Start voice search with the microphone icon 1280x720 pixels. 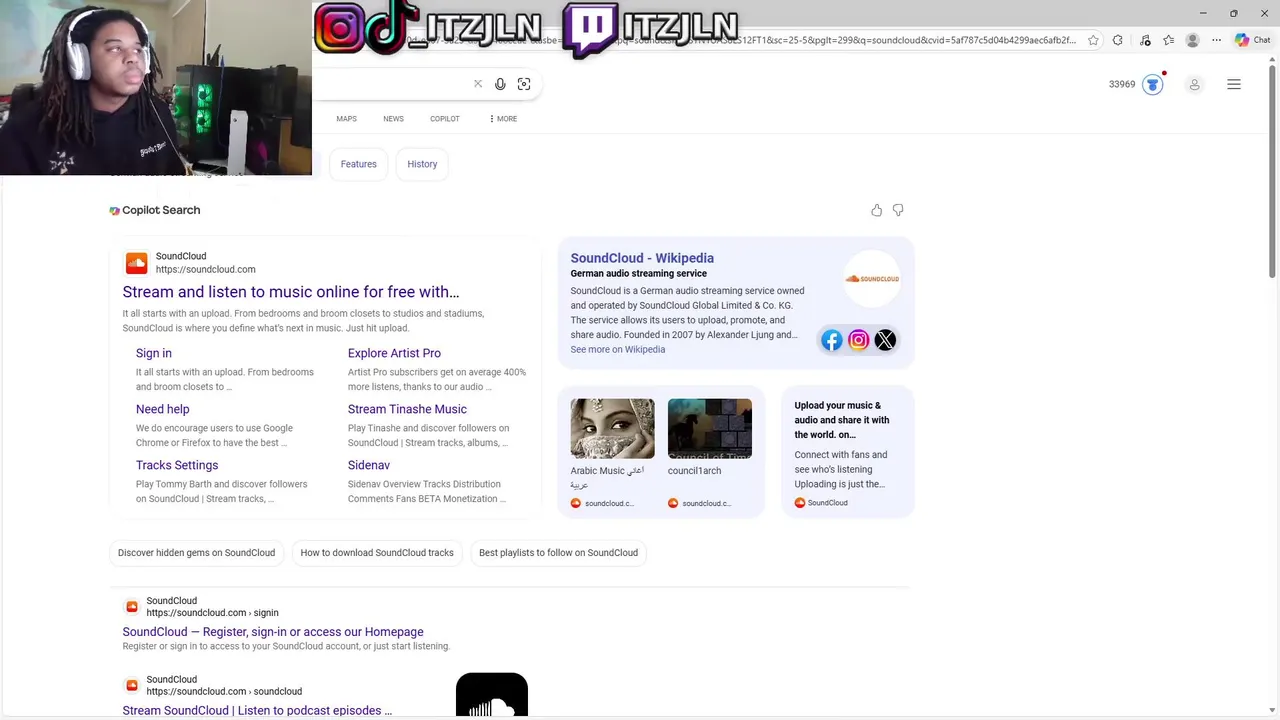point(500,84)
